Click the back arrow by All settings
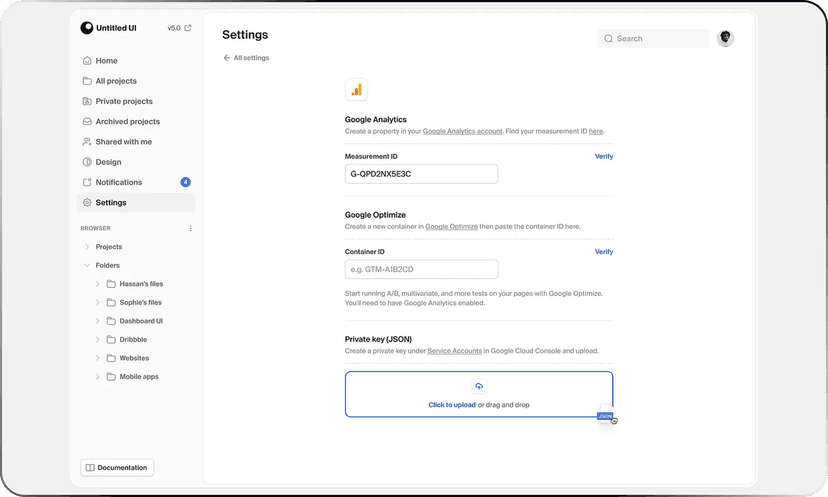Image resolution: width=828 pixels, height=497 pixels. click(227, 58)
